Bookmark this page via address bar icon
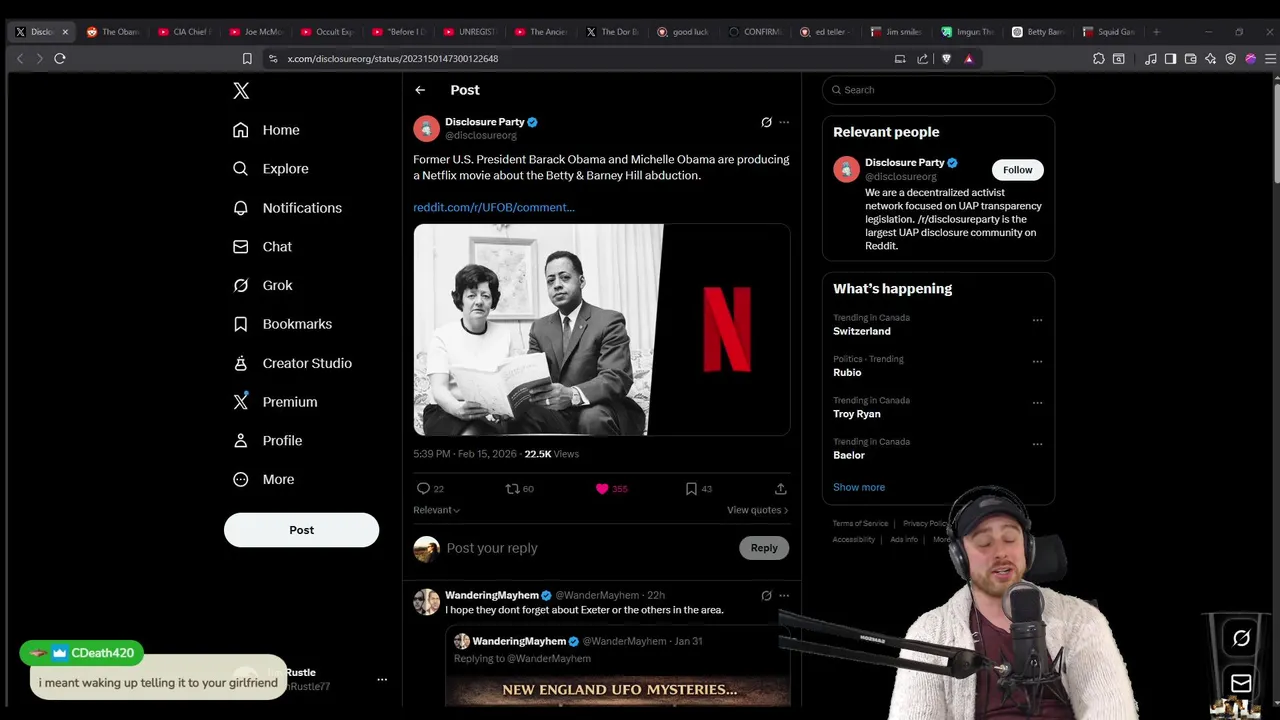Screen dimensions: 1280x720 [x=247, y=59]
